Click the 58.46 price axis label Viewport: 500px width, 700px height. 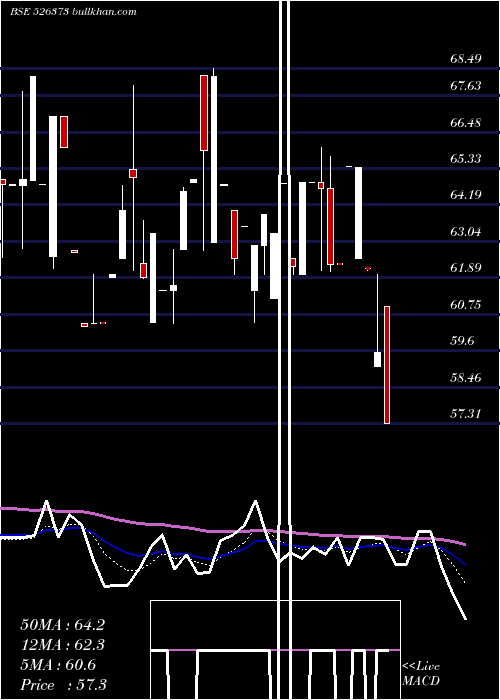point(466,378)
